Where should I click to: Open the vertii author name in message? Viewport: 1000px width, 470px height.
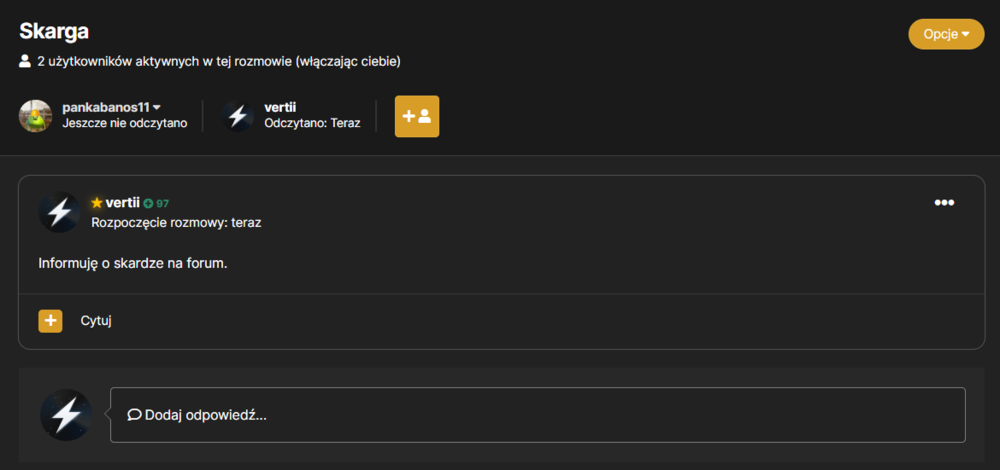click(x=122, y=203)
